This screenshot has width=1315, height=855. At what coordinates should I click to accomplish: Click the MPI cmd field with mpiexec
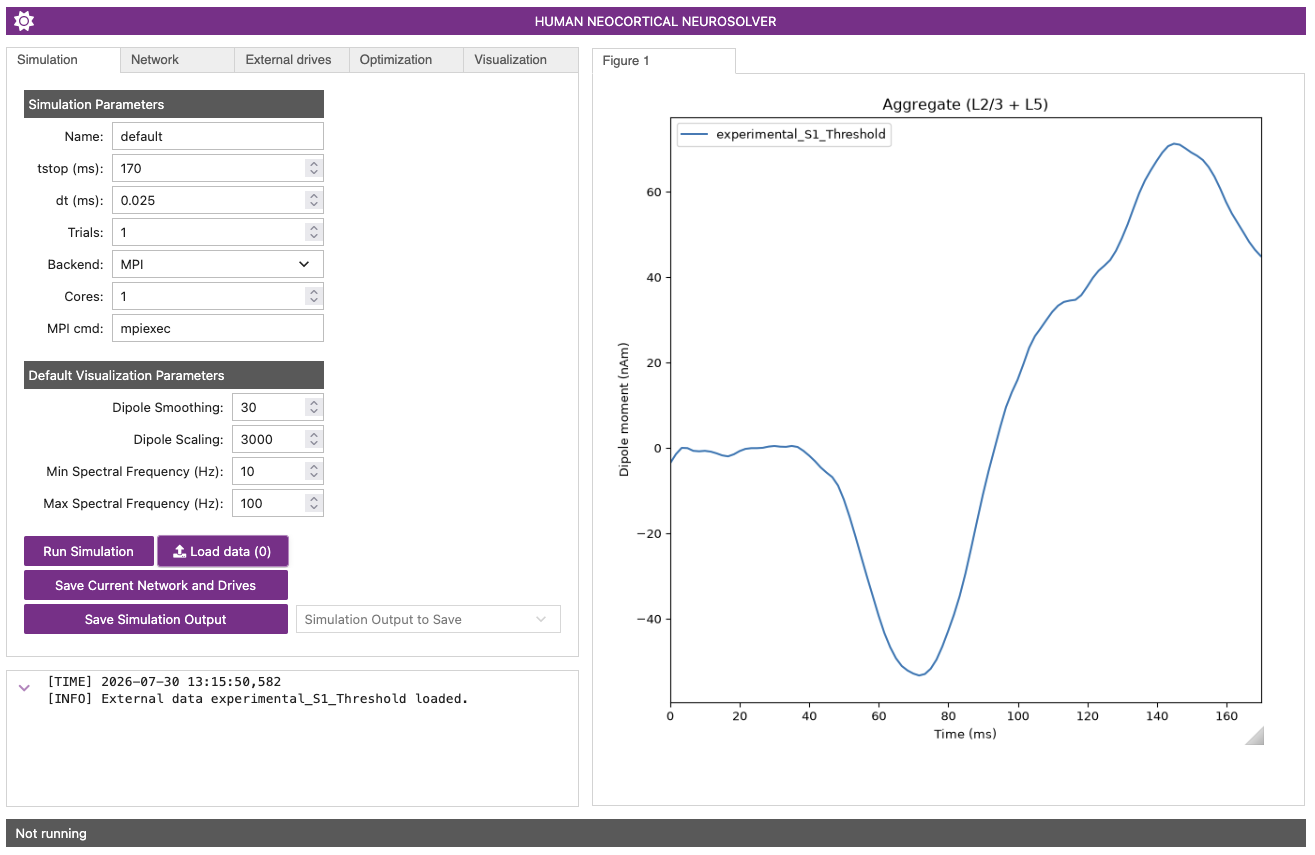point(218,328)
